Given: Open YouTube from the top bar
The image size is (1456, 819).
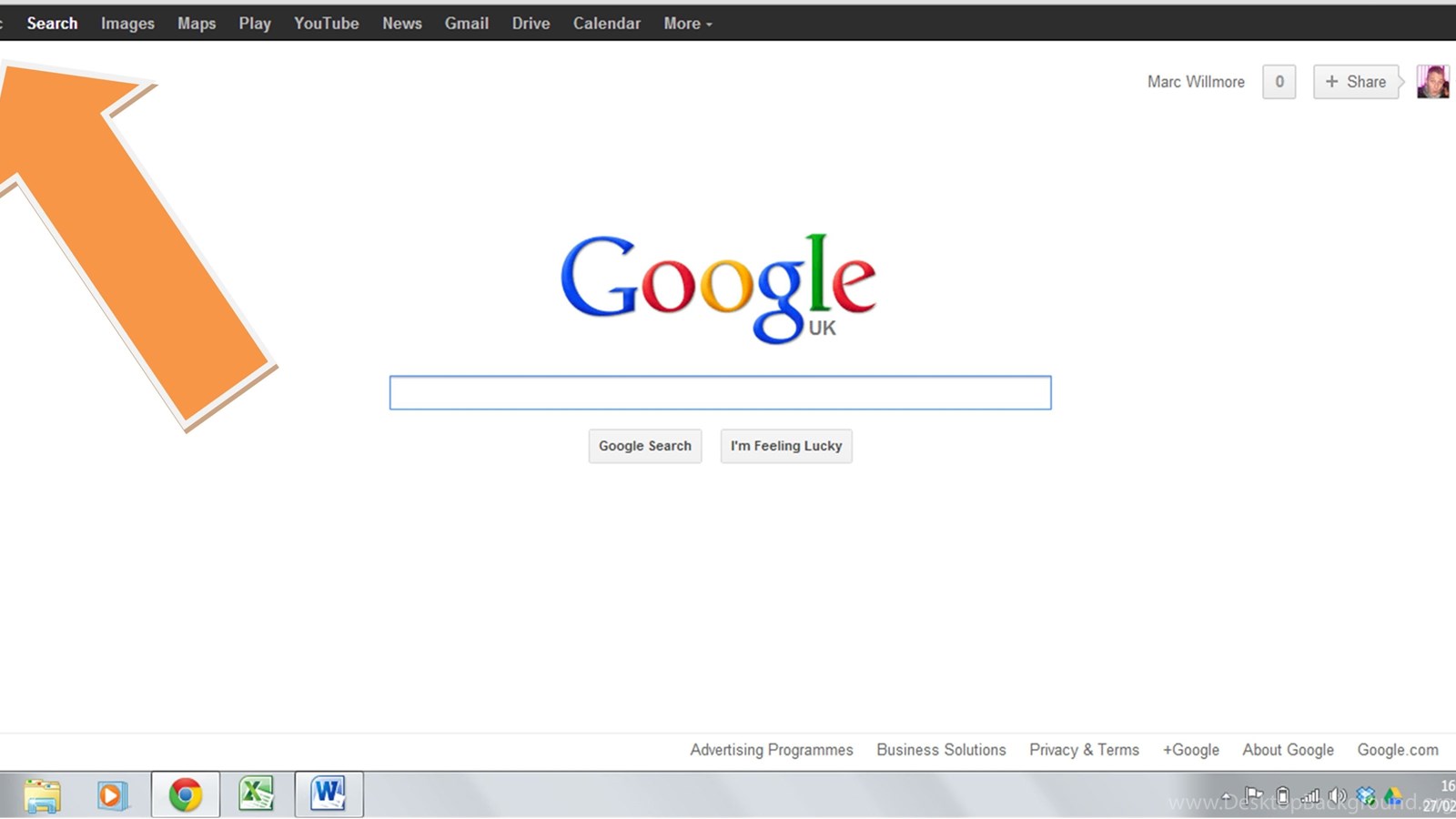Looking at the screenshot, I should click(326, 24).
